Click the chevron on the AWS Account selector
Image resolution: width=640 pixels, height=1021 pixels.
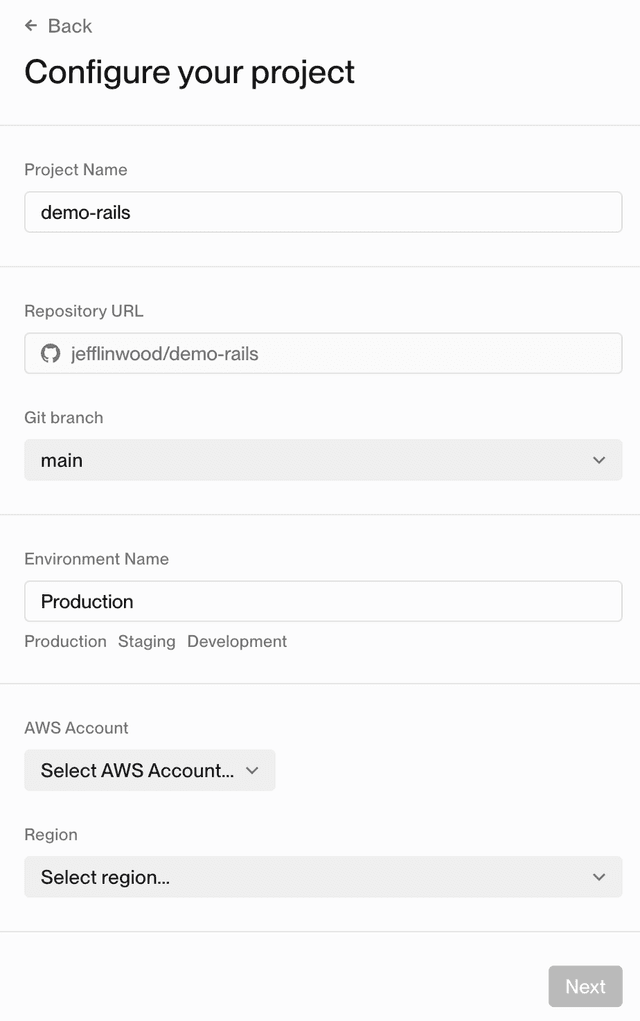(x=254, y=770)
